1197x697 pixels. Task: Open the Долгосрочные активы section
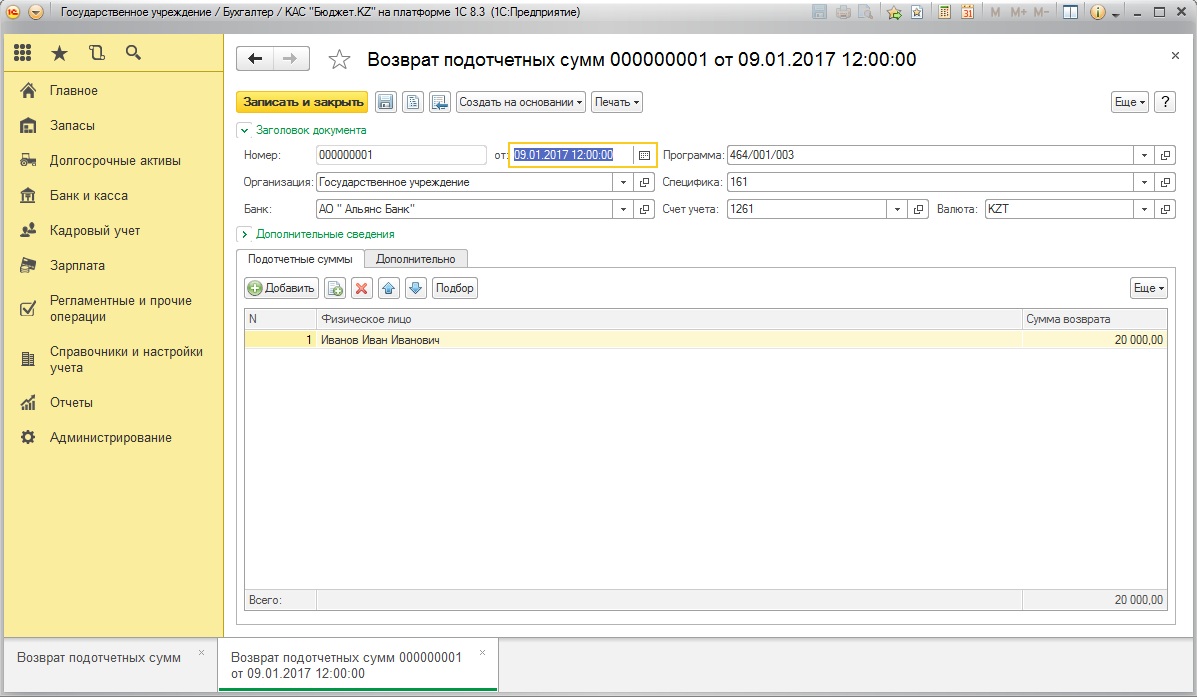pos(115,161)
